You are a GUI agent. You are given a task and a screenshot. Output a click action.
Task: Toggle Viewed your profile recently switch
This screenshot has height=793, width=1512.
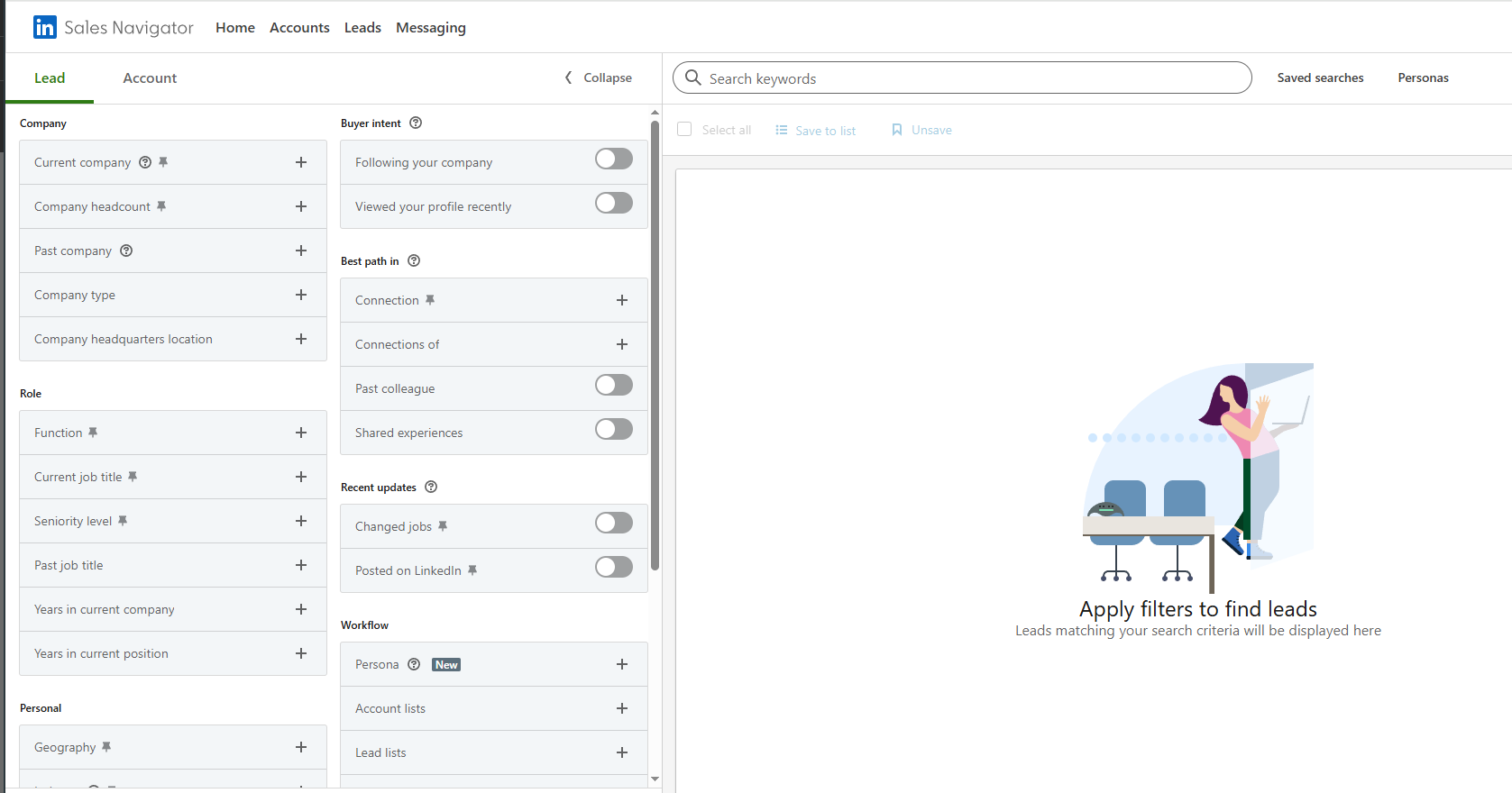click(614, 204)
